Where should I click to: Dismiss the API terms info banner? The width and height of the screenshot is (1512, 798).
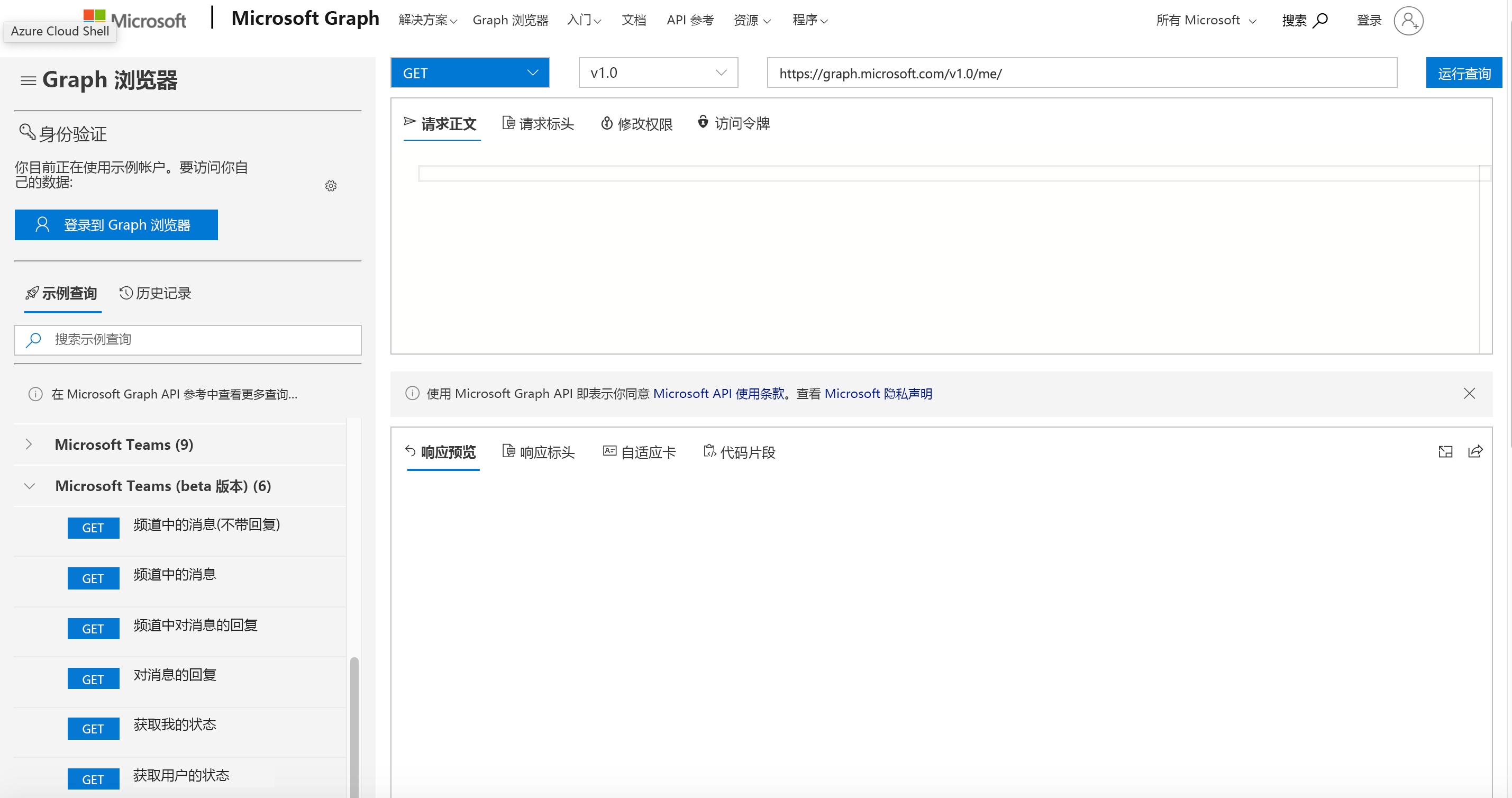pyautogui.click(x=1470, y=393)
